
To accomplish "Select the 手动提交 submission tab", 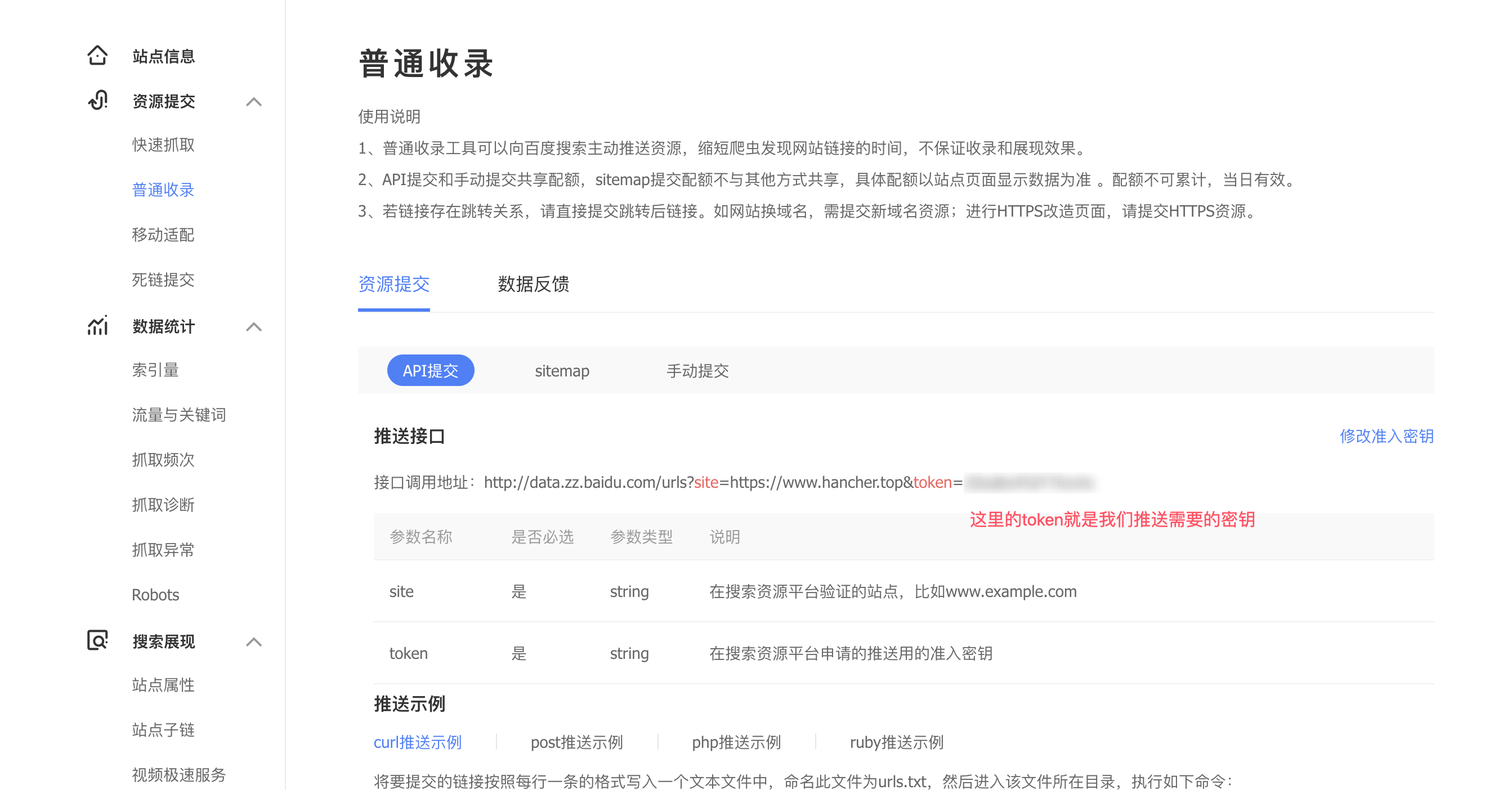I will (x=697, y=370).
